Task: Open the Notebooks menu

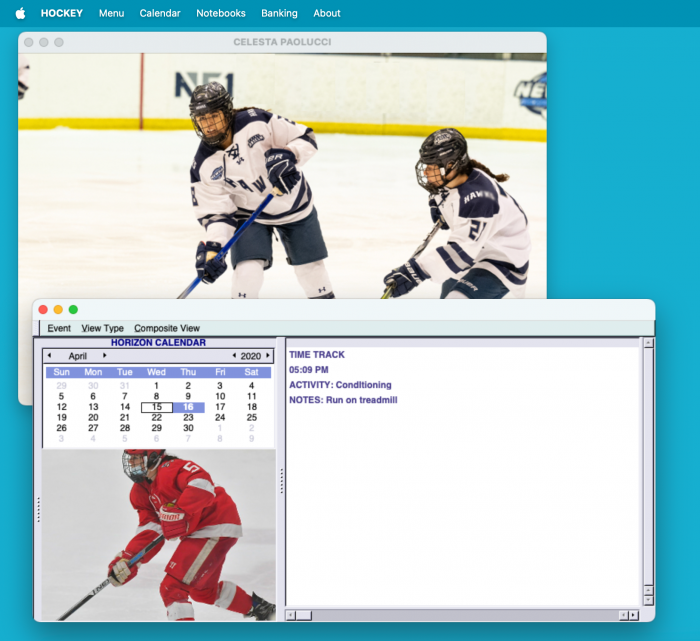Action: 220,13
